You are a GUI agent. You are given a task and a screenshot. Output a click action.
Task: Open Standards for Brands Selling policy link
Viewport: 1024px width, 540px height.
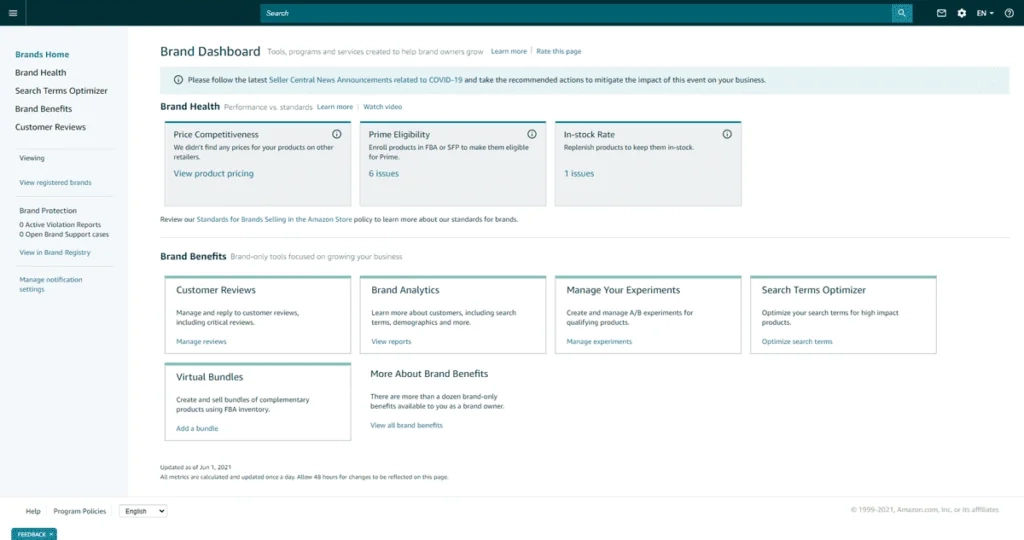(x=274, y=219)
